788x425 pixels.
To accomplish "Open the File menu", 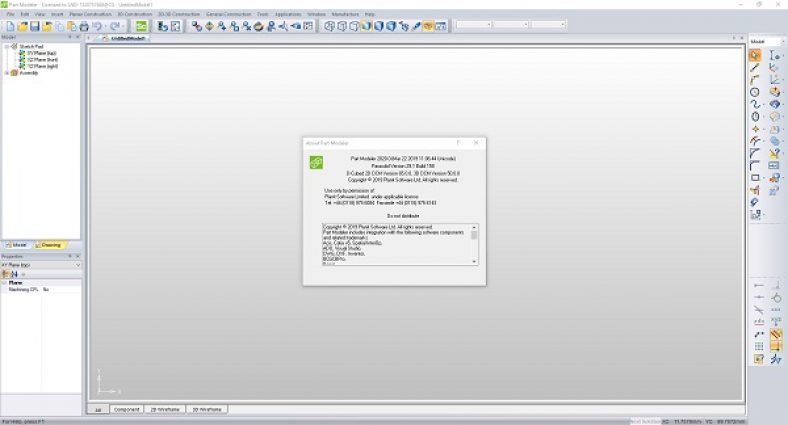I will coord(11,14).
